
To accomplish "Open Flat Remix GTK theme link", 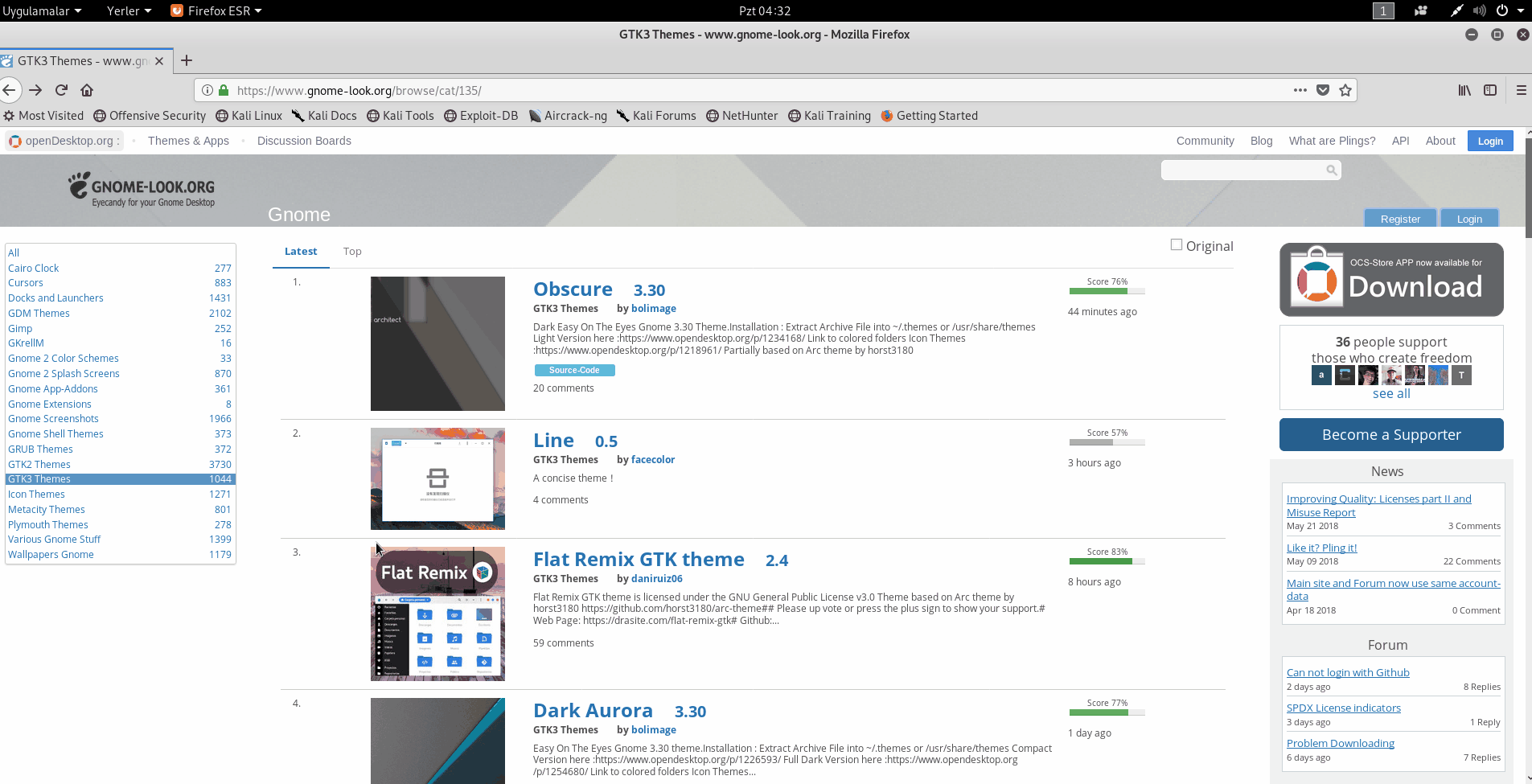I will coord(639,559).
